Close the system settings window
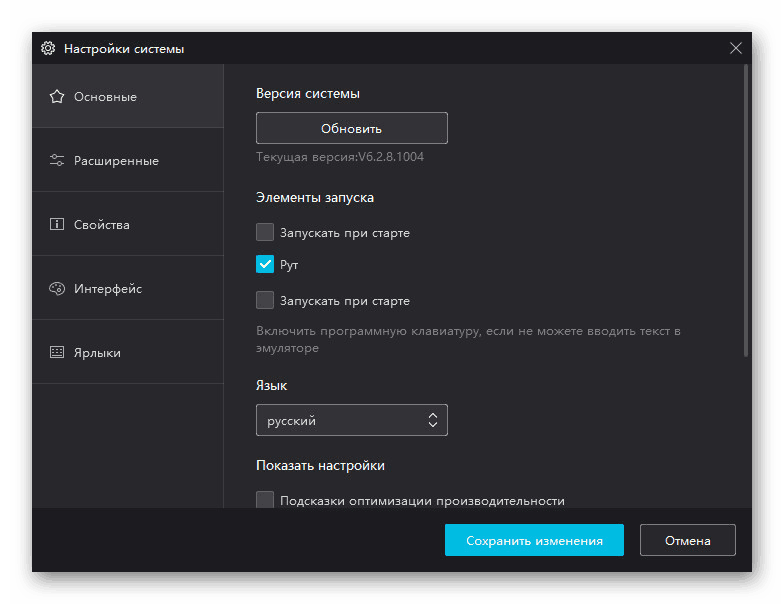784x604 pixels. [736, 48]
